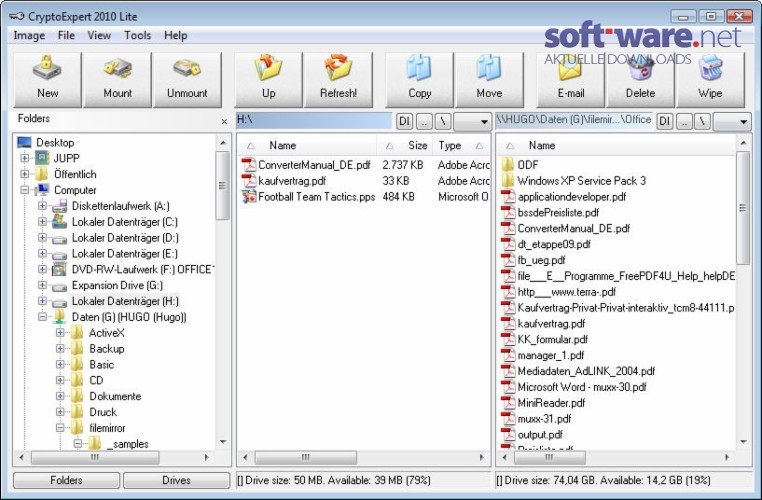Select kaufvertrag.pdf icon in H:\ pane
This screenshot has width=762, height=500.
[249, 181]
